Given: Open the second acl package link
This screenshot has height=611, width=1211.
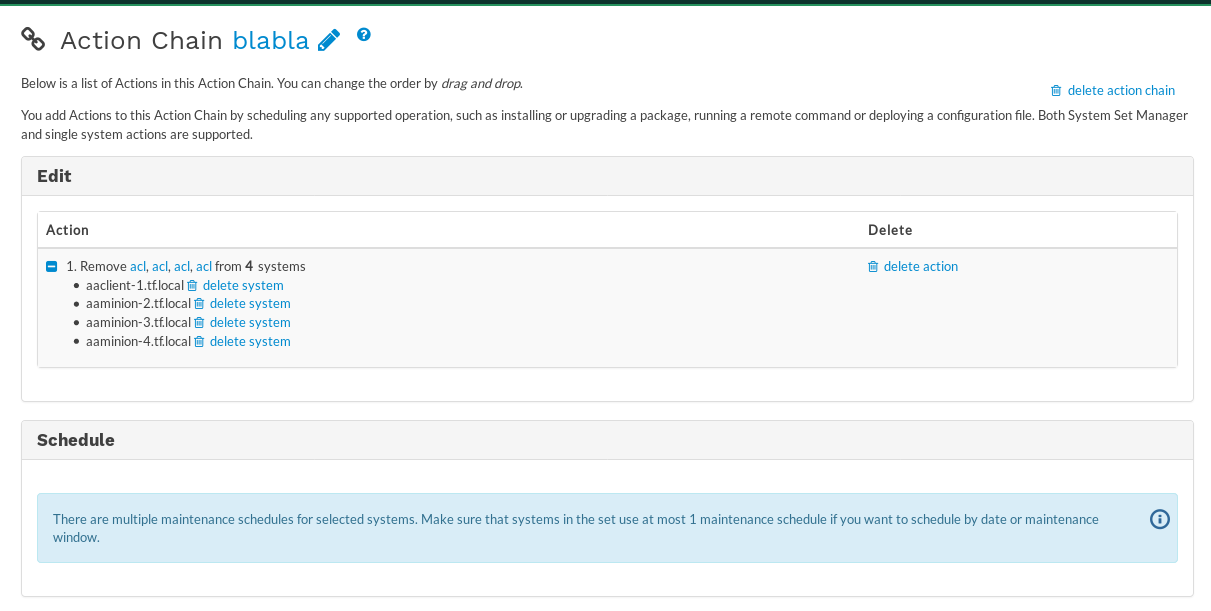Looking at the screenshot, I should [x=160, y=266].
